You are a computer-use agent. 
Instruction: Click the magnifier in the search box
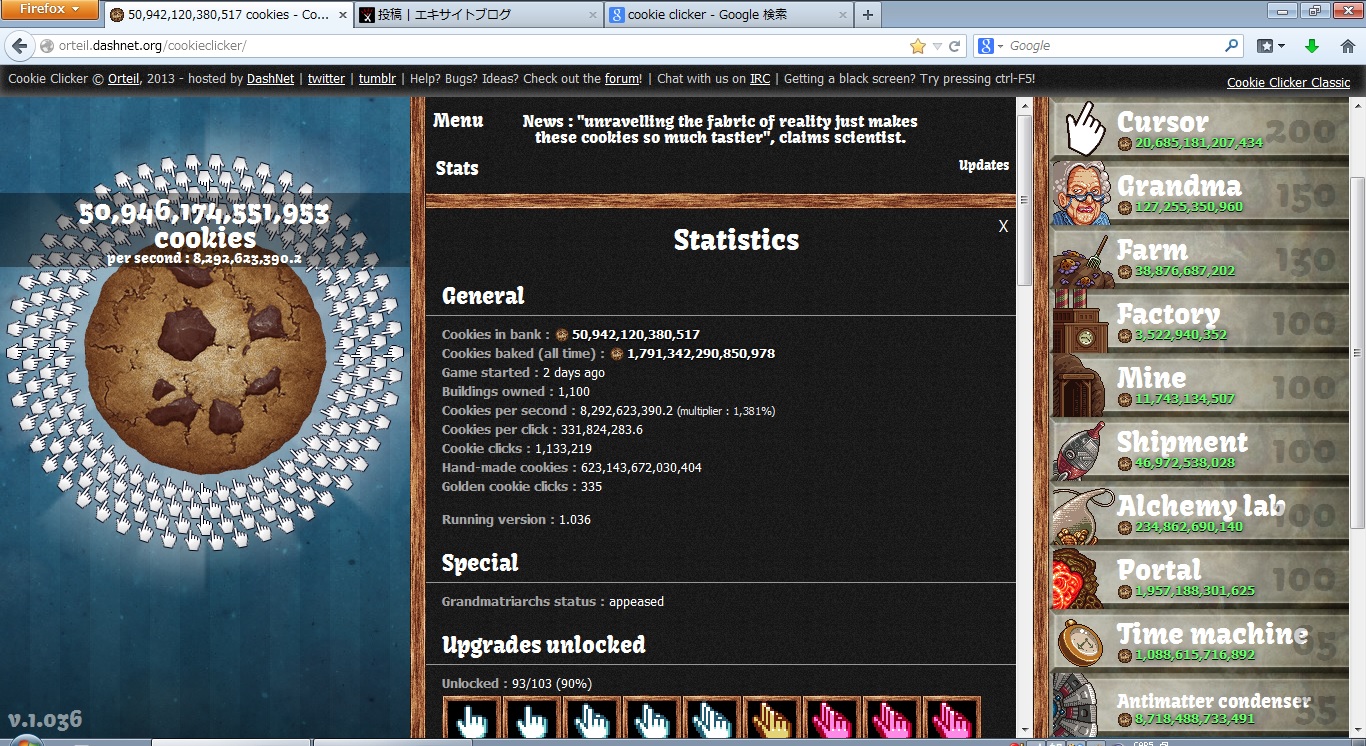pos(1232,46)
